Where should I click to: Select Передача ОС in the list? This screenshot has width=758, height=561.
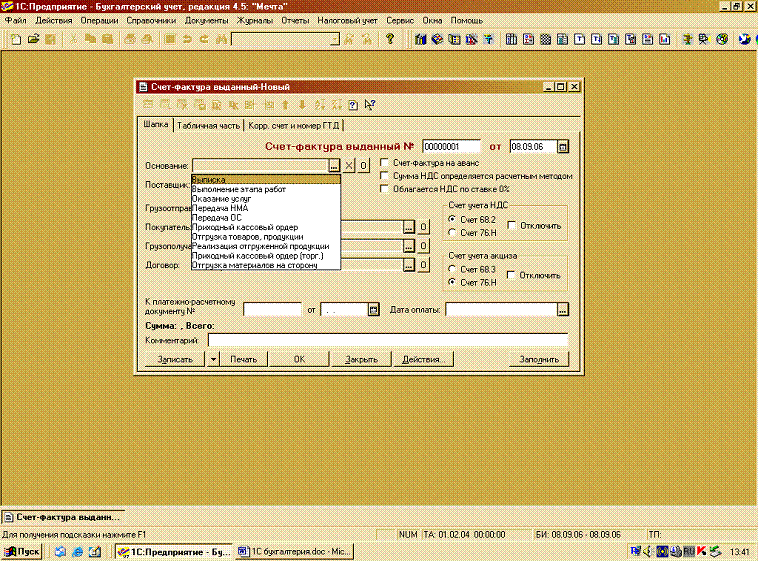point(216,217)
